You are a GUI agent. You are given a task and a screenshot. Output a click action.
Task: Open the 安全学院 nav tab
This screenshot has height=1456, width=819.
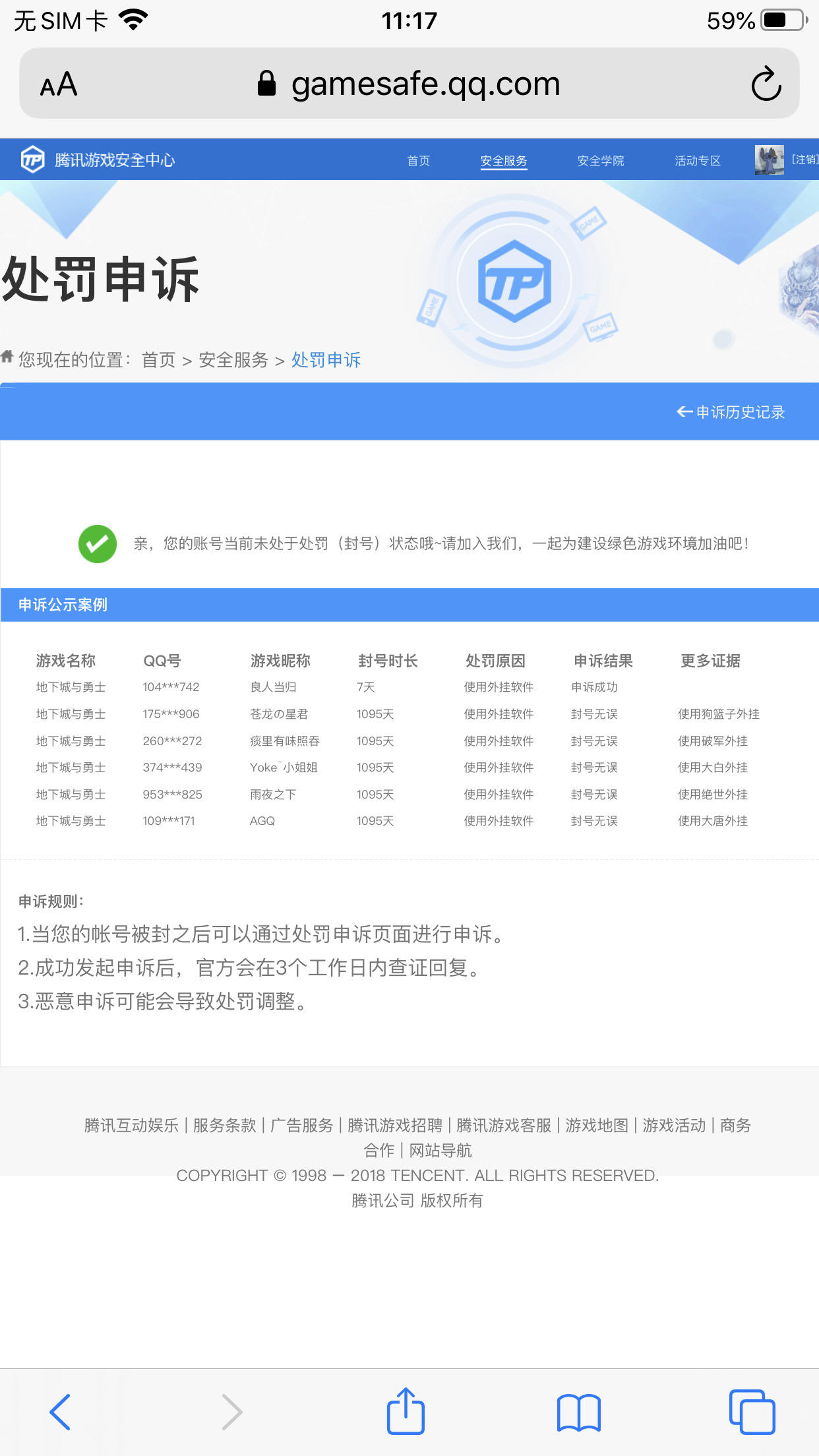[x=601, y=161]
